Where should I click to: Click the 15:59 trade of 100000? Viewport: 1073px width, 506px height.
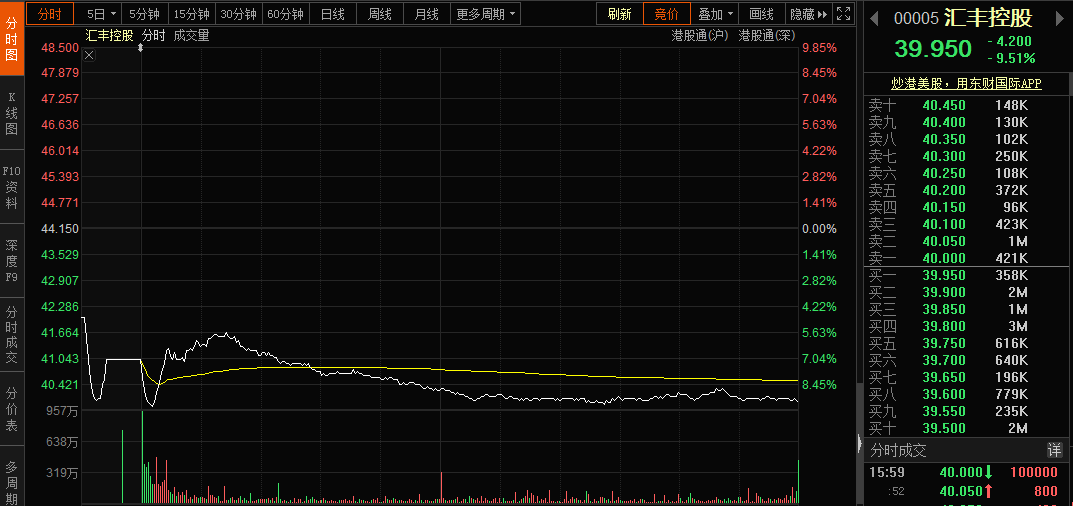968,472
